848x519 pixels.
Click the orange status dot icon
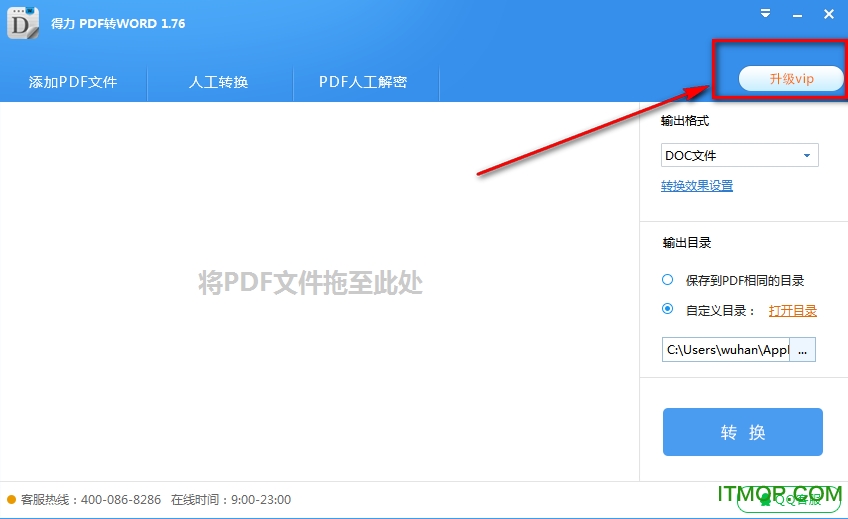click(x=11, y=500)
